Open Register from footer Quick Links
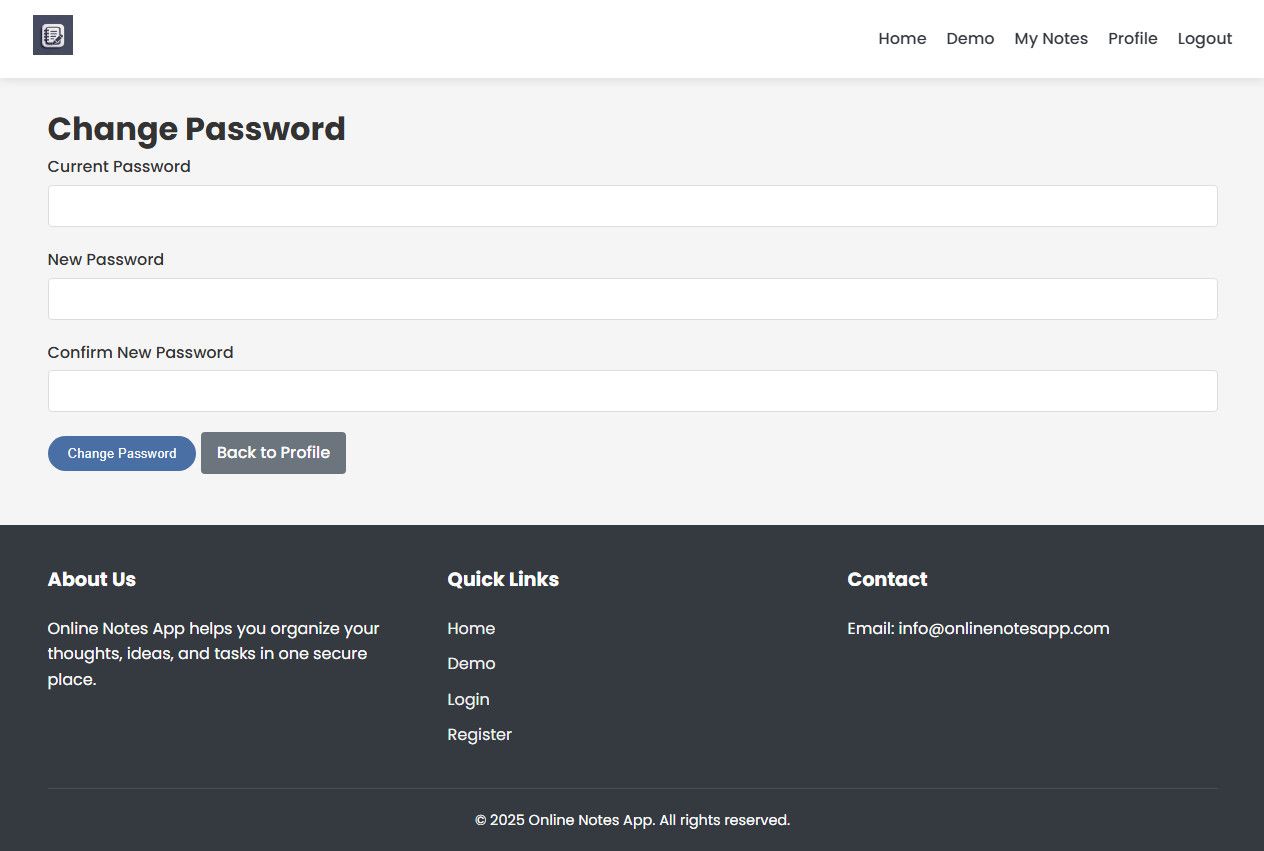 click(479, 734)
